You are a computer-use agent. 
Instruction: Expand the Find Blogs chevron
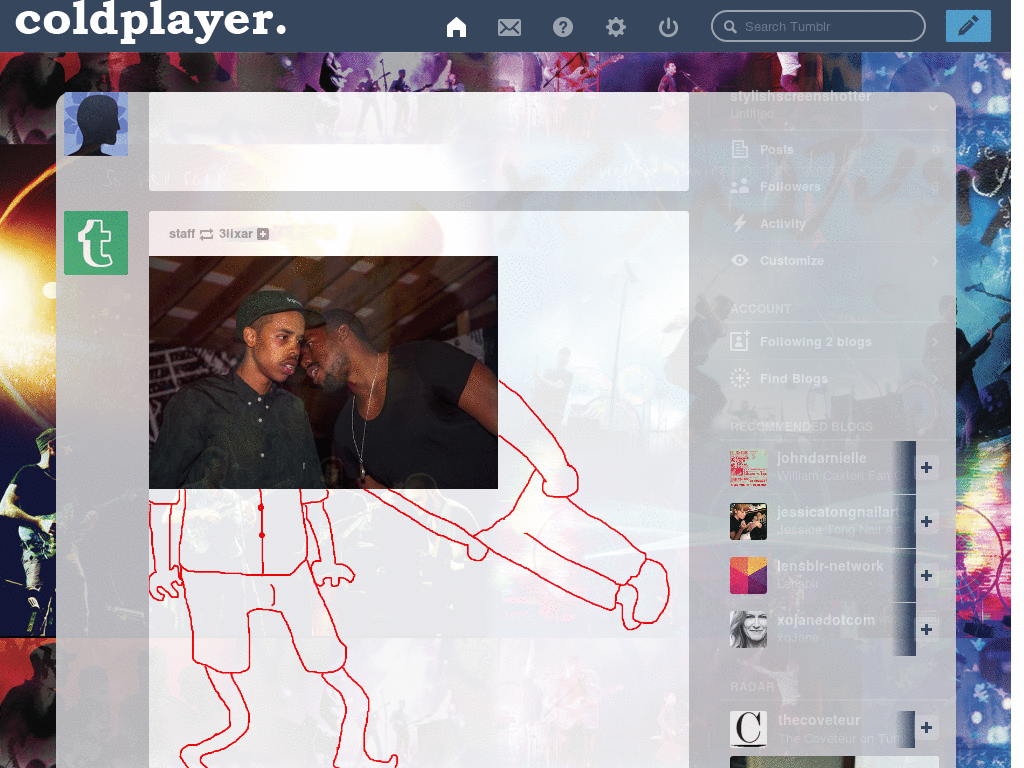935,379
